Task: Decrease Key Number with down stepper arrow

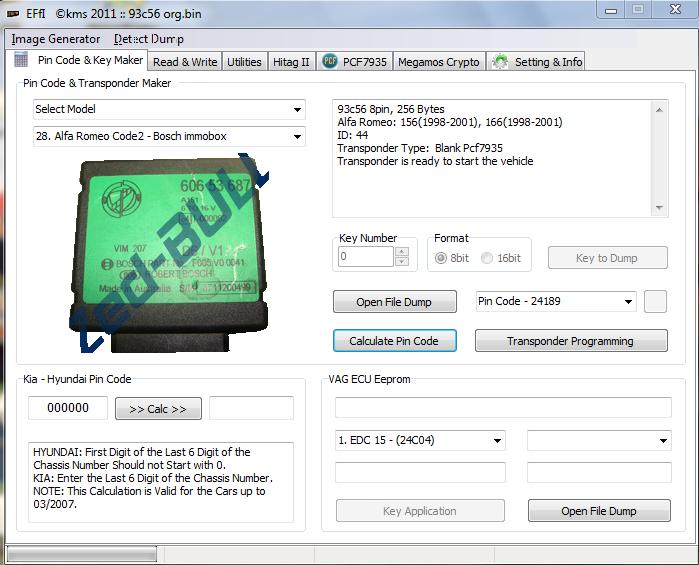Action: [x=402, y=261]
